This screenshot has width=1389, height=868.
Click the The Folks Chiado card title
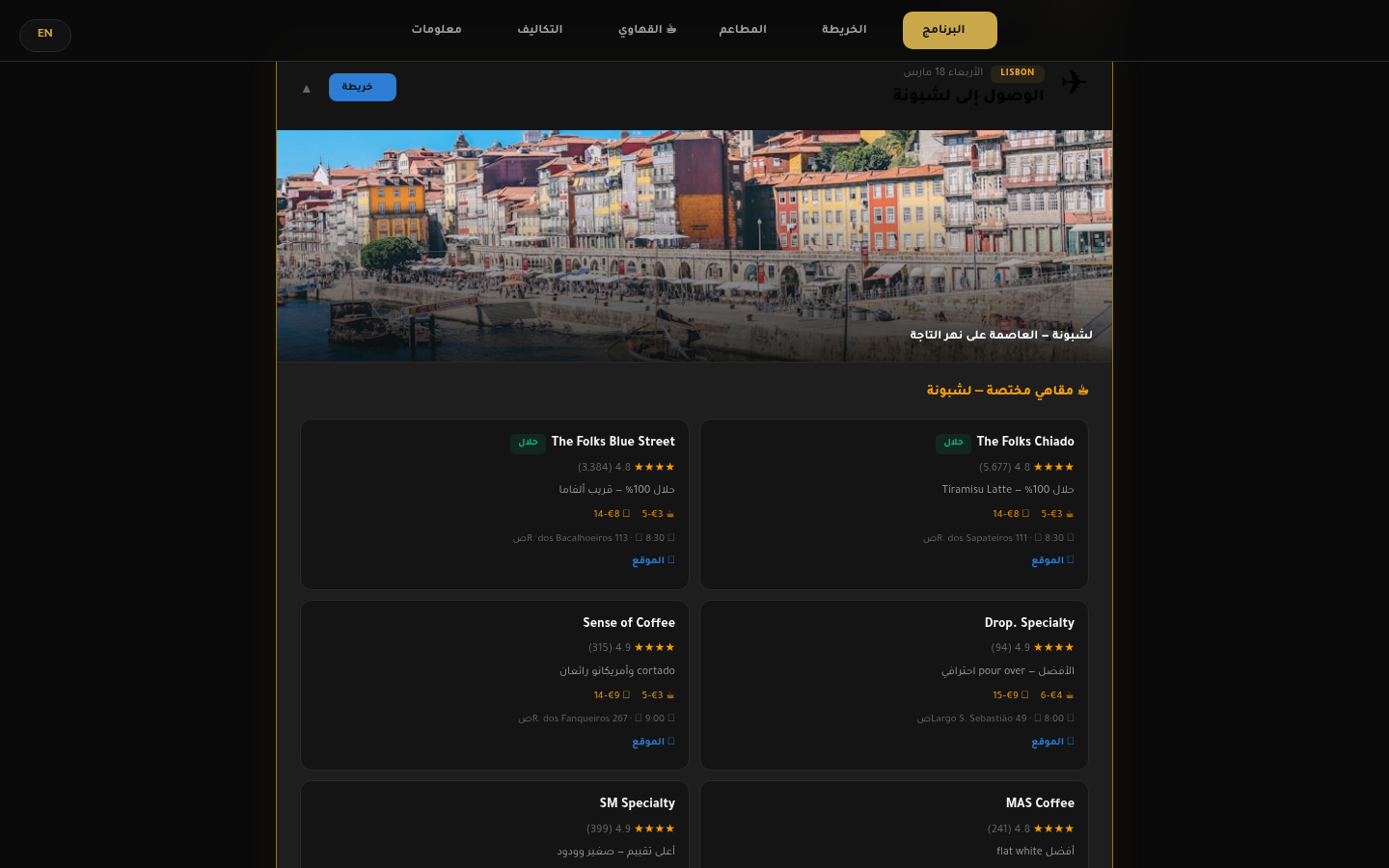click(1025, 442)
